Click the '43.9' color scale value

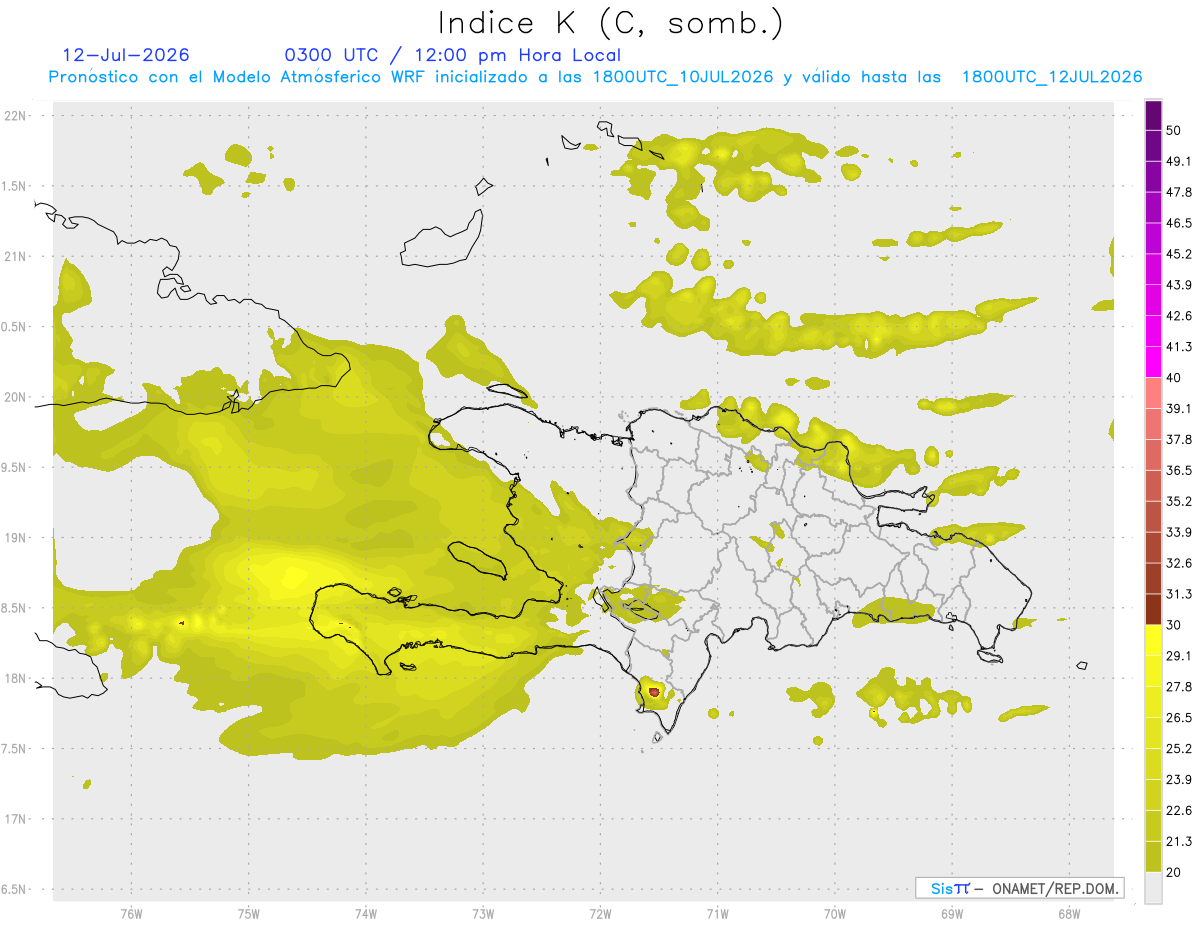point(1178,285)
